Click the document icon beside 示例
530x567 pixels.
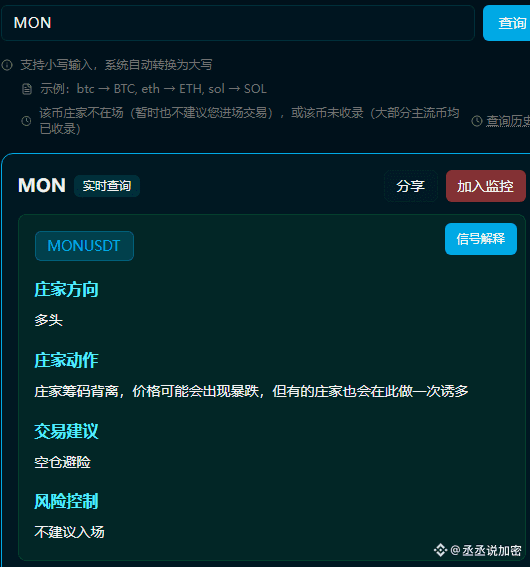(x=27, y=89)
